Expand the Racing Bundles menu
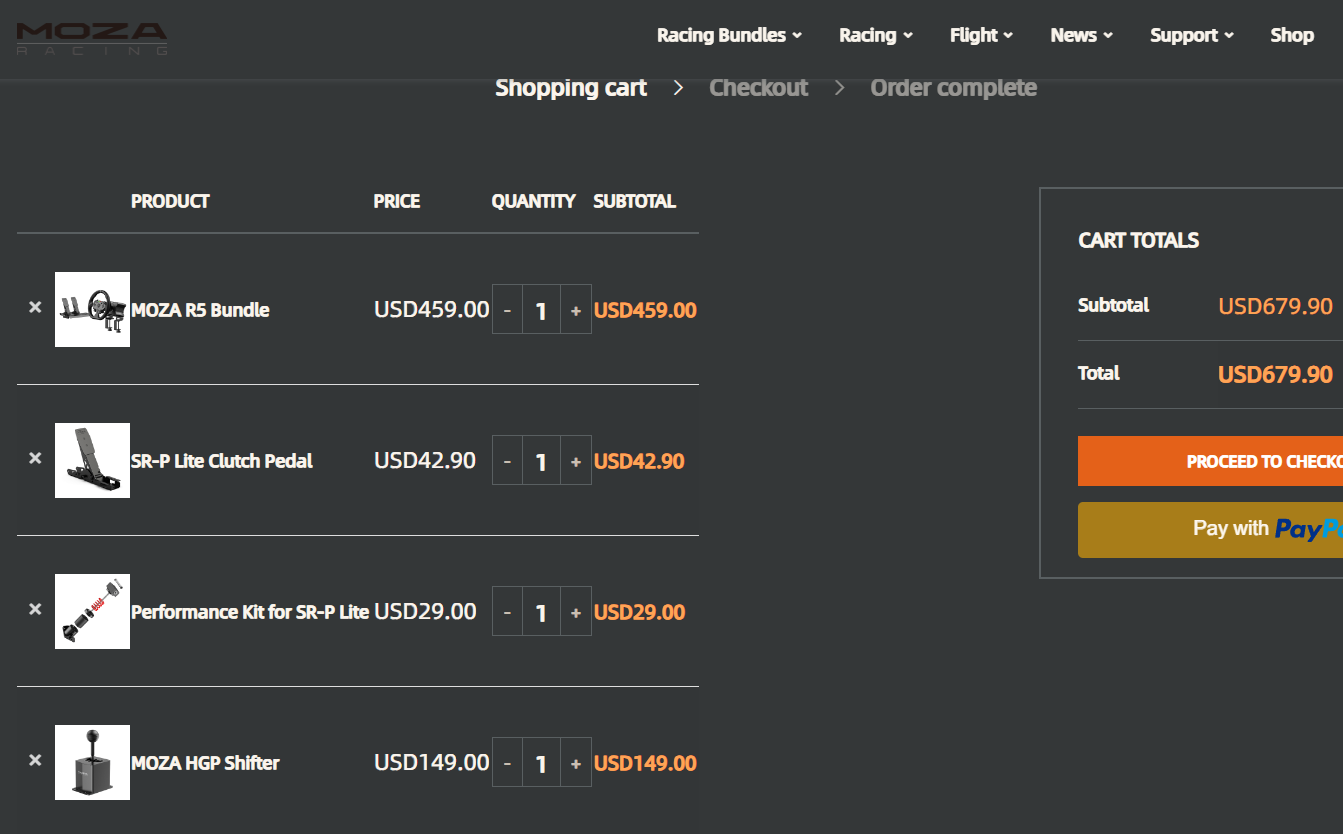The image size is (1343, 834). pos(729,36)
